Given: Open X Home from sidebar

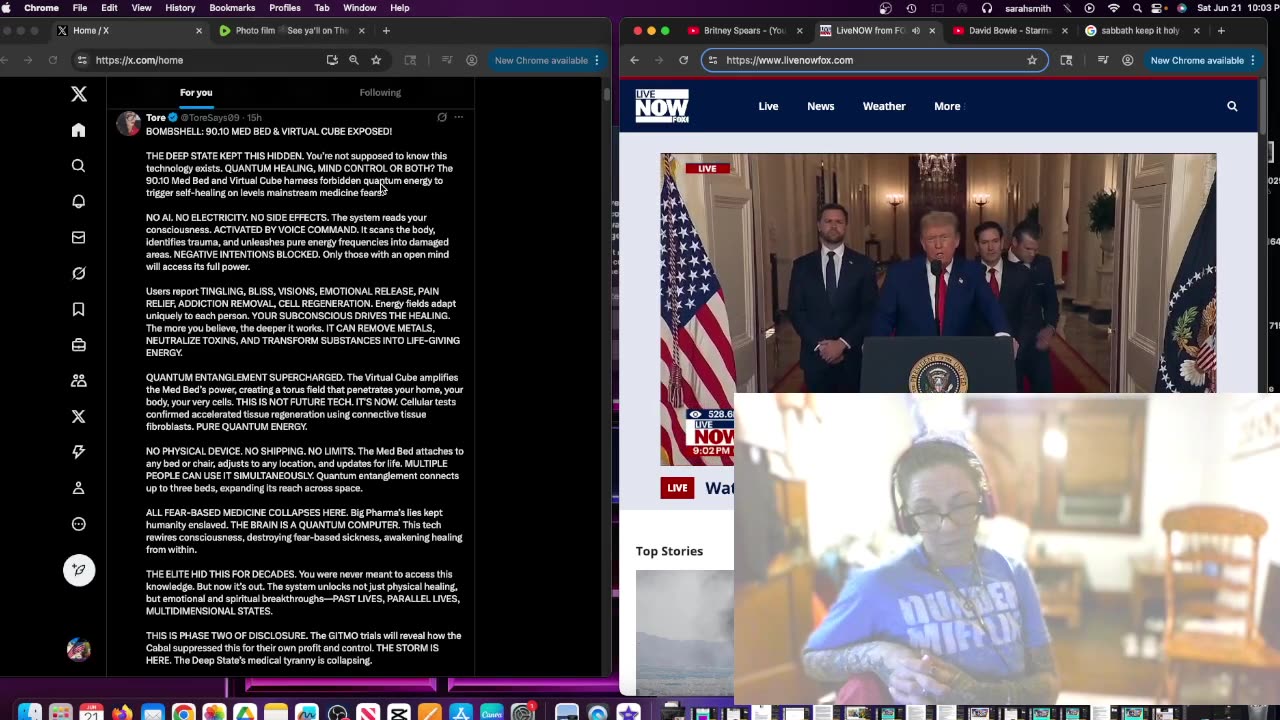Looking at the screenshot, I should coord(79,130).
